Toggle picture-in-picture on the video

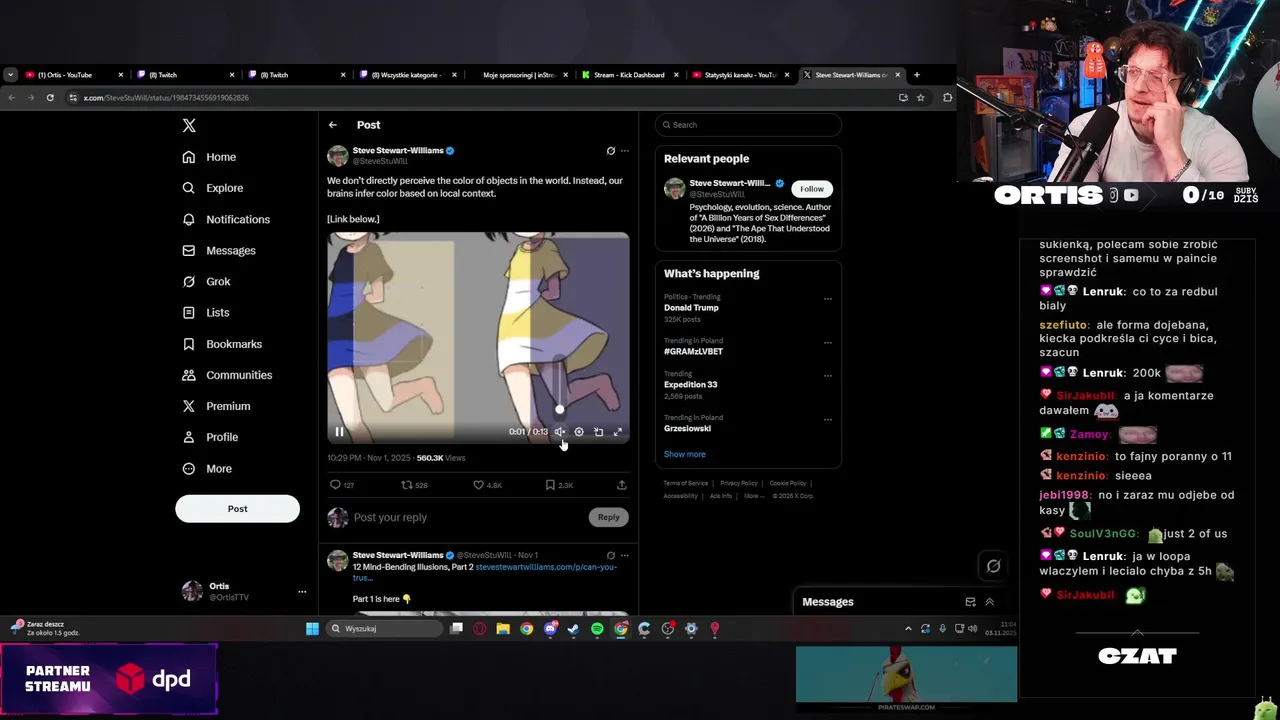pyautogui.click(x=598, y=432)
